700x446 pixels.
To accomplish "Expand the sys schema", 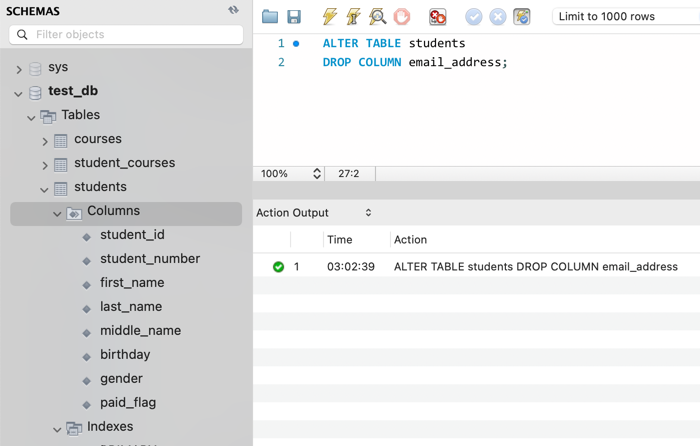I will tap(19, 69).
